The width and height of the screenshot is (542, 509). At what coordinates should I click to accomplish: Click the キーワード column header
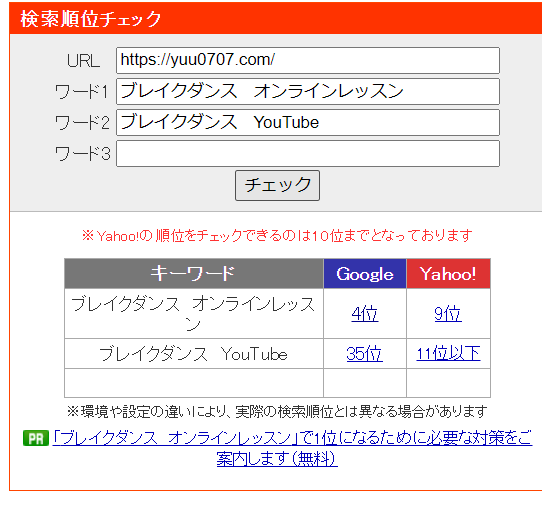pos(194,274)
